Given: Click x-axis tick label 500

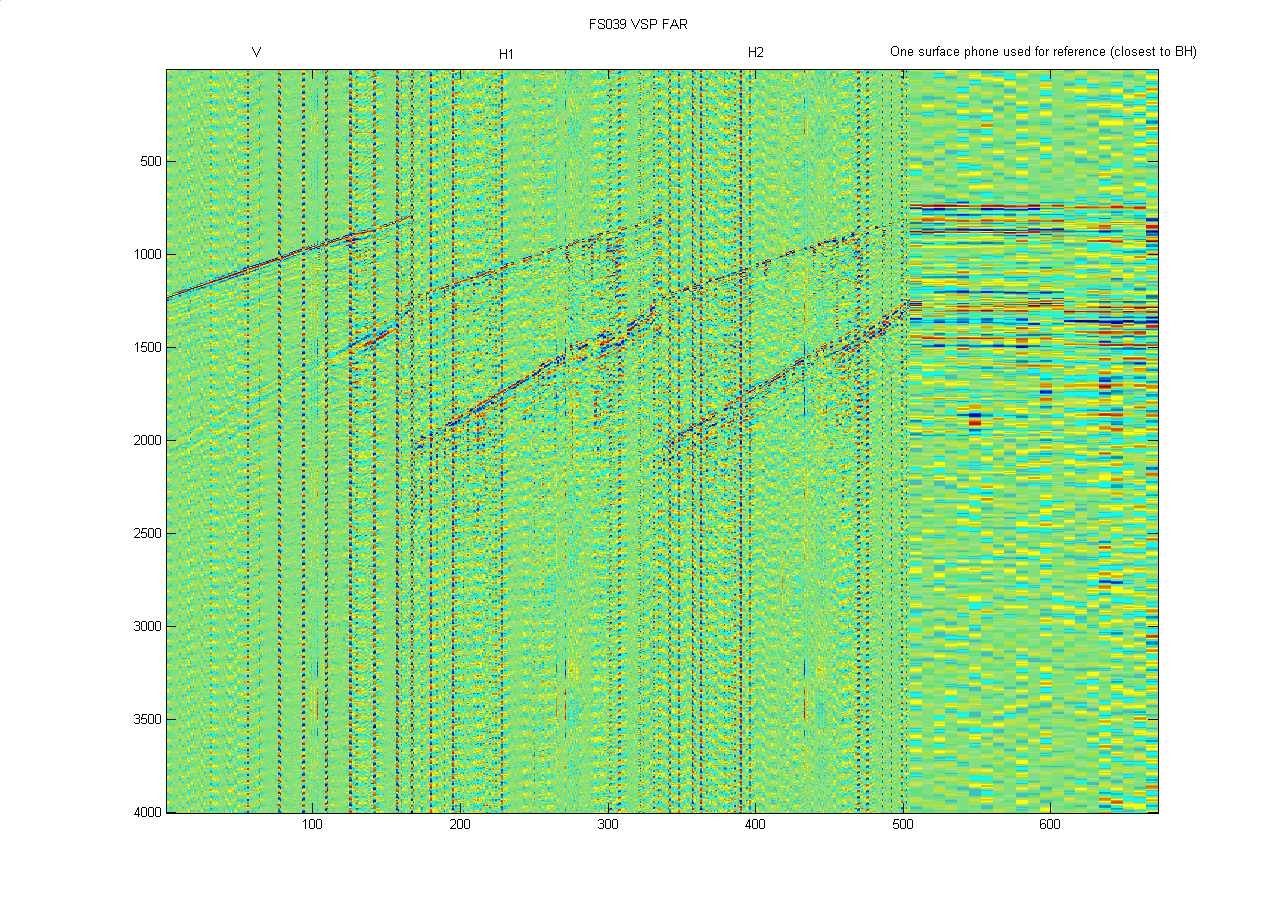Looking at the screenshot, I should click(902, 825).
